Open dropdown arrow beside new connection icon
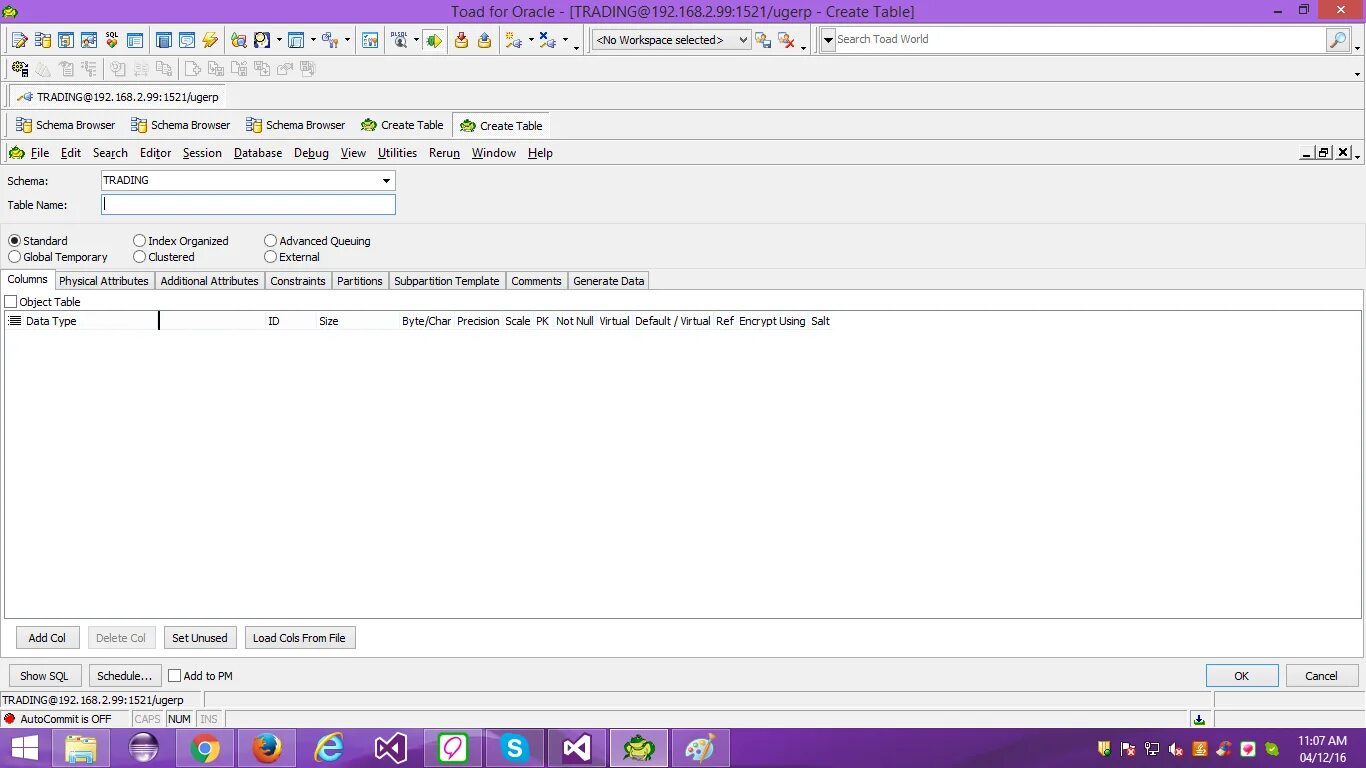This screenshot has height=768, width=1366. 531,41
